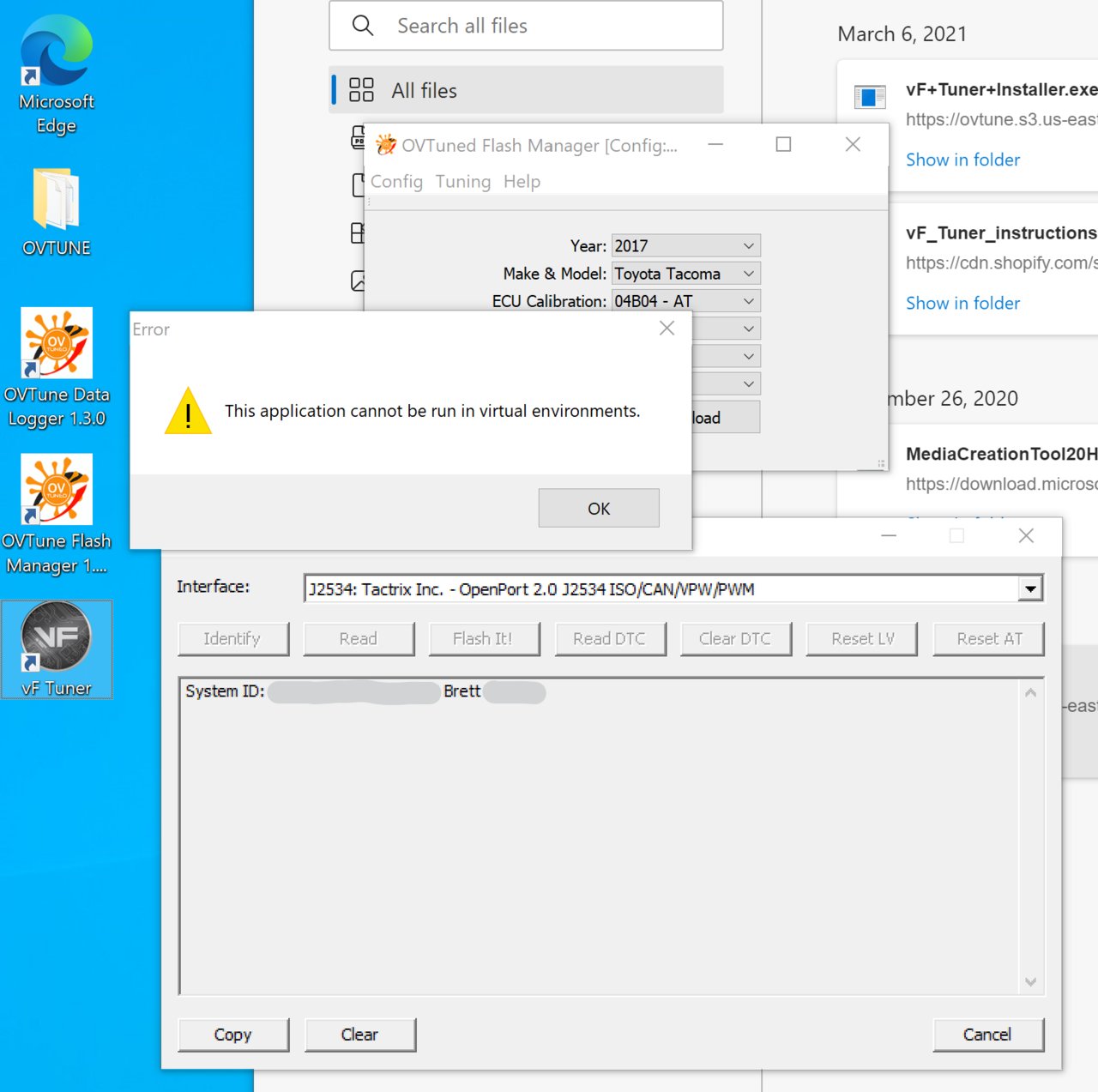The height and width of the screenshot is (1092, 1098).
Task: Click the Clear button at bottom
Action: (x=359, y=1035)
